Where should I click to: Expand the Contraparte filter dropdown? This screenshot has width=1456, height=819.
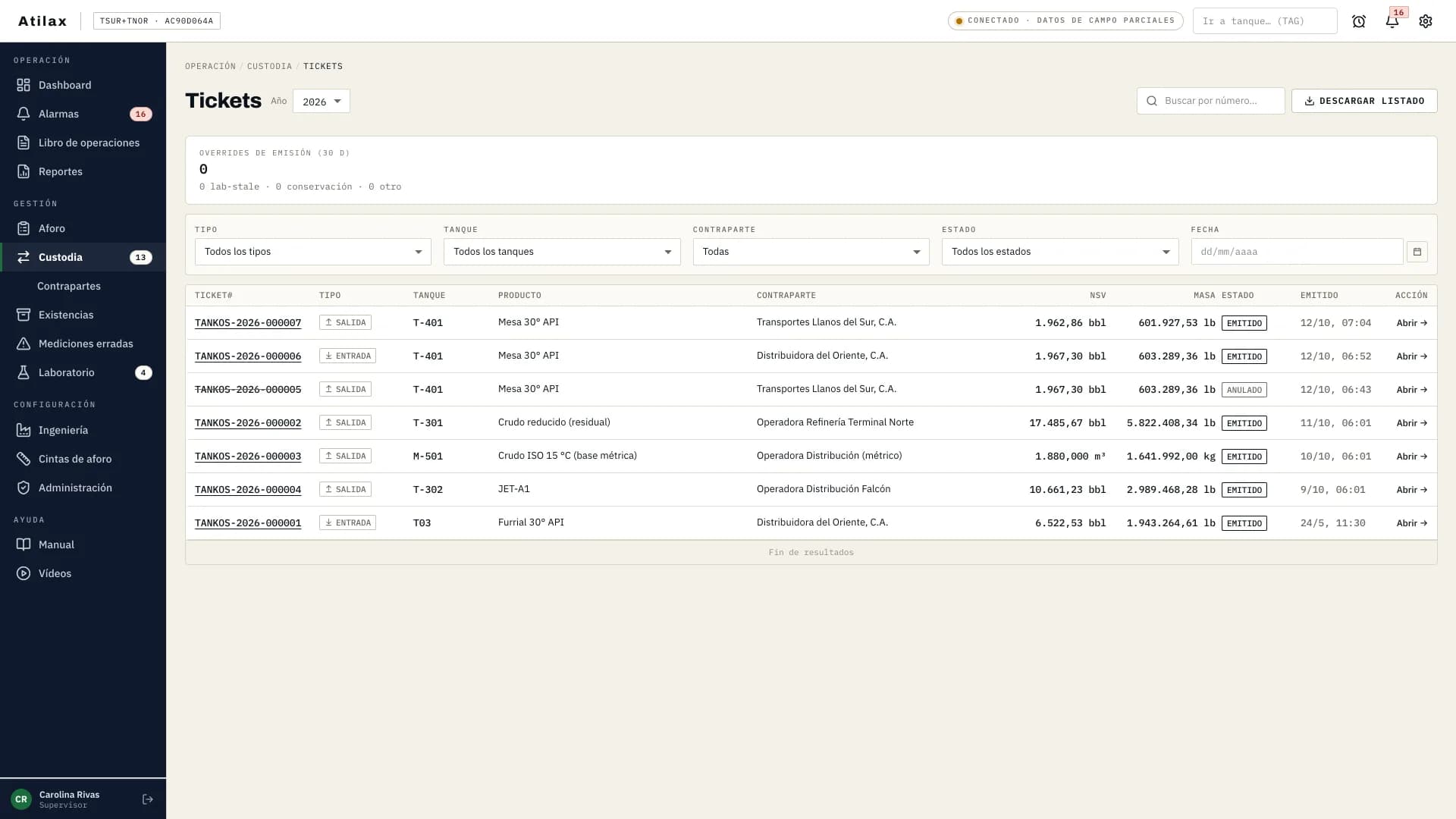coord(811,252)
